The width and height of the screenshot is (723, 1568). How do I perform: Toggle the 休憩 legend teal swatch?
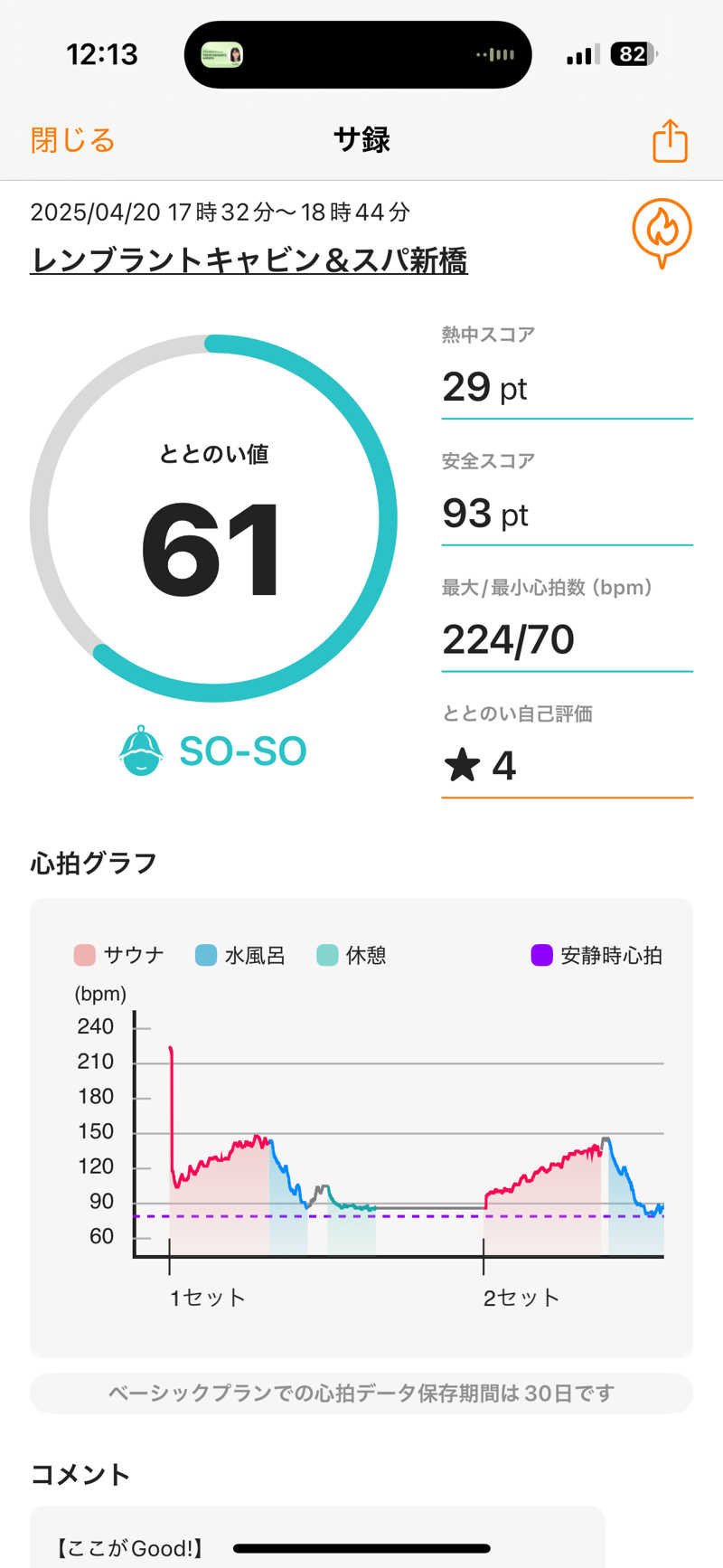tap(327, 955)
